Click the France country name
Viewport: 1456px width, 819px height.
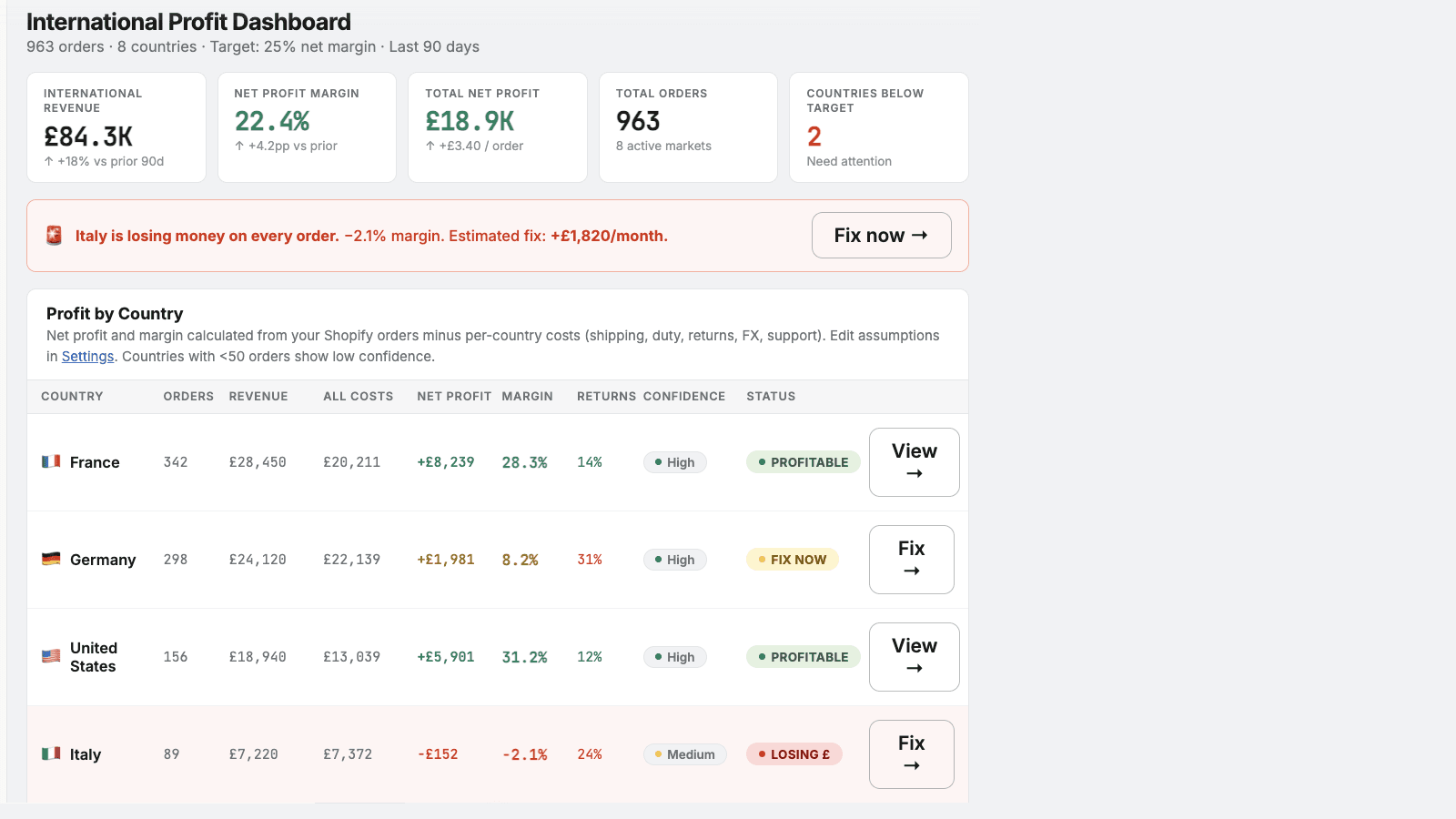(95, 462)
